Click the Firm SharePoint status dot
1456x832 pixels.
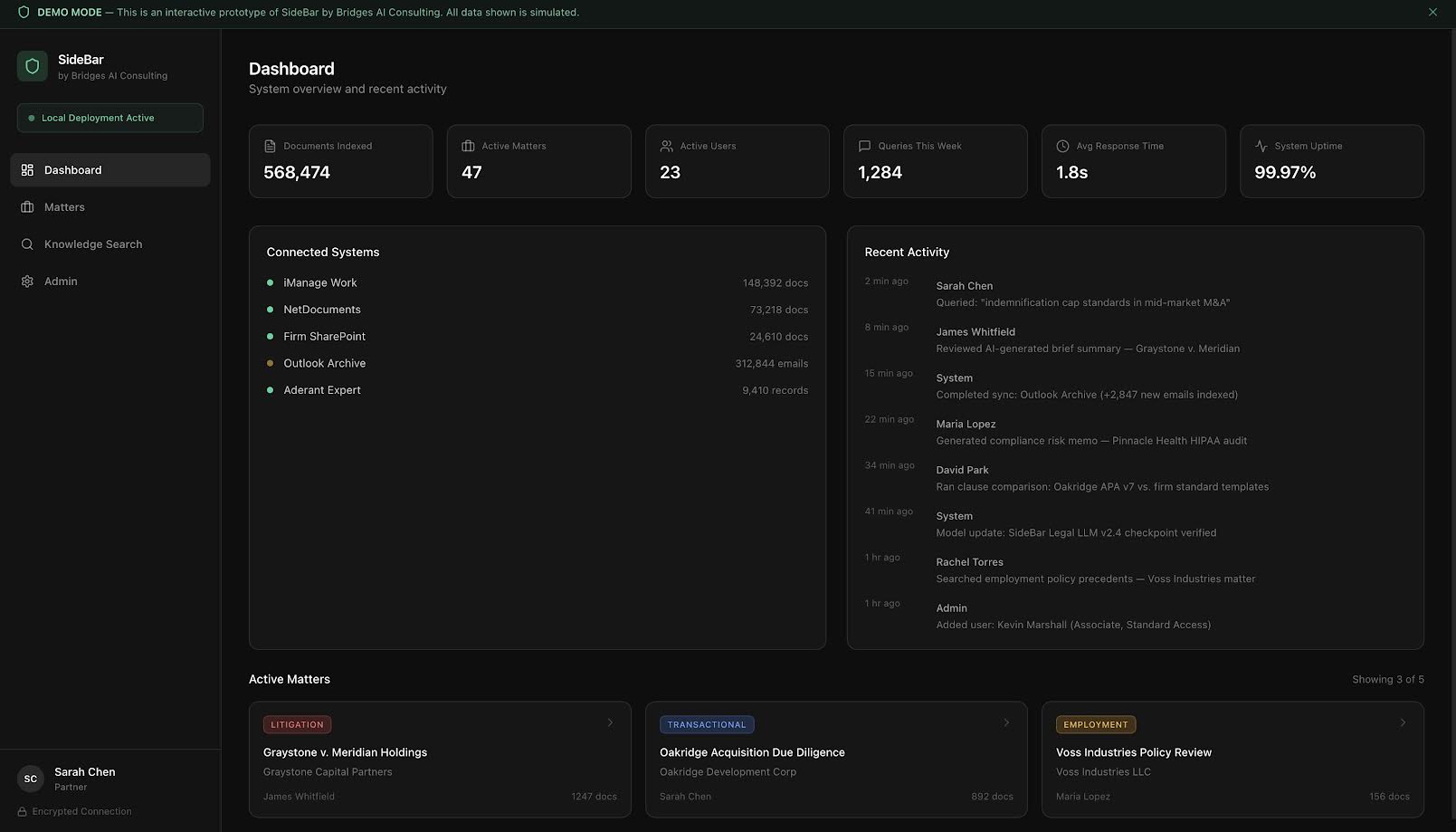(x=270, y=336)
